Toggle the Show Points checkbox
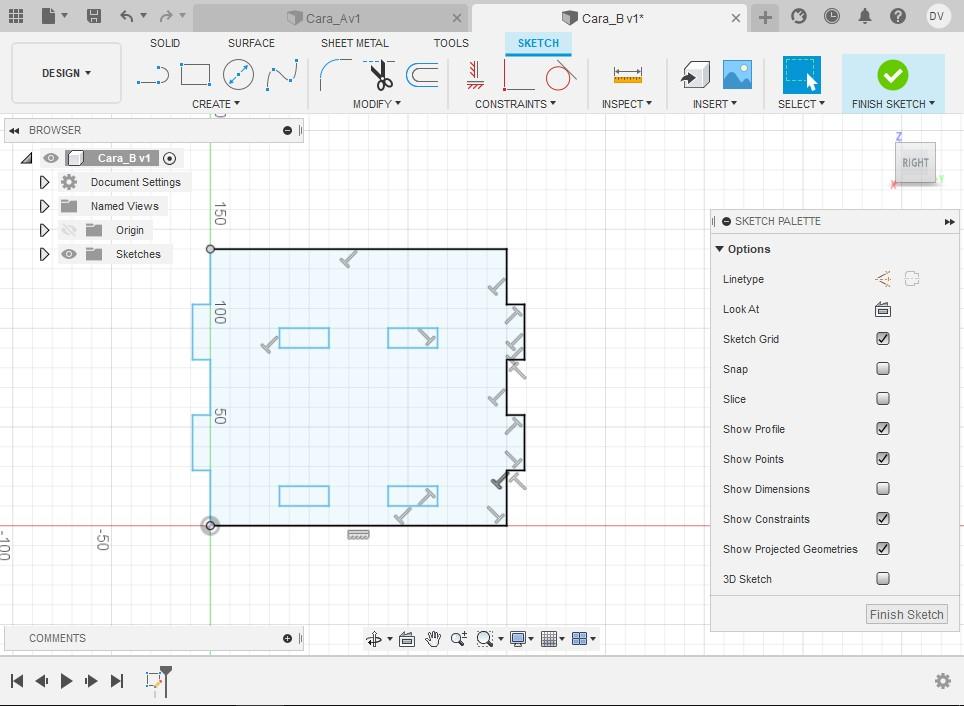The height and width of the screenshot is (706, 964). (x=883, y=459)
